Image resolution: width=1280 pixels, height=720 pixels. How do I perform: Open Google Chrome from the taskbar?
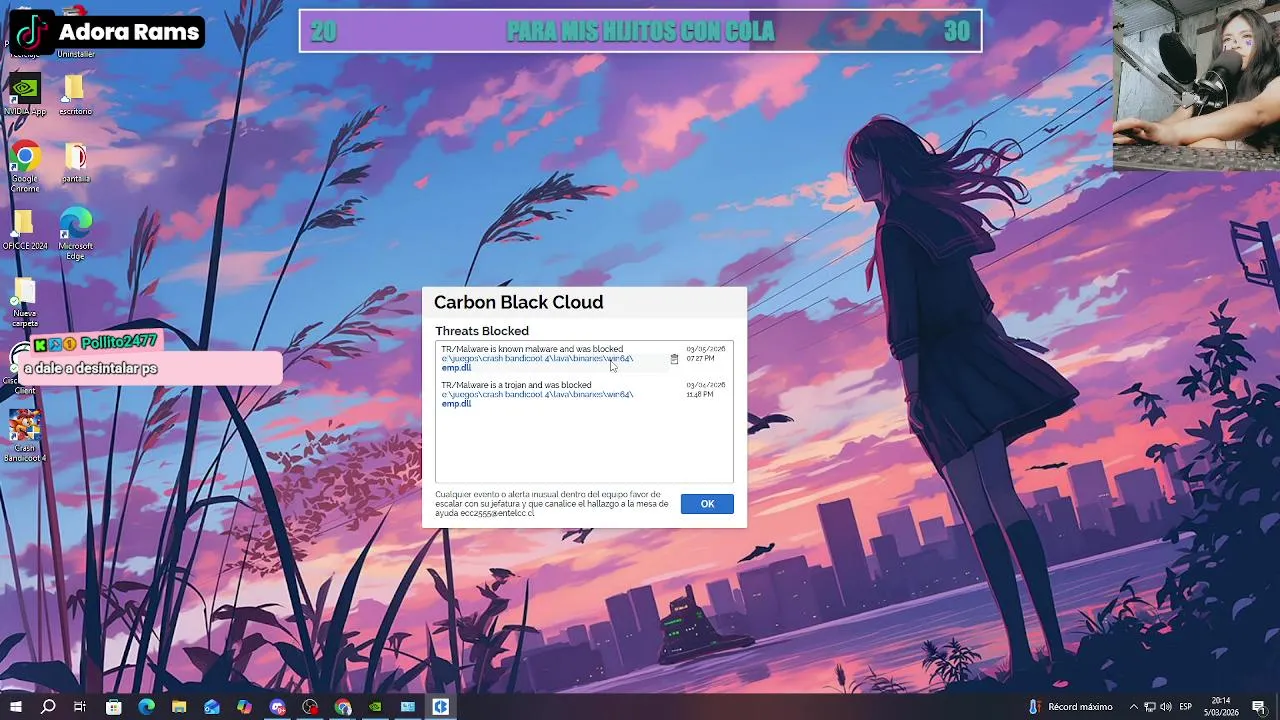pos(343,707)
